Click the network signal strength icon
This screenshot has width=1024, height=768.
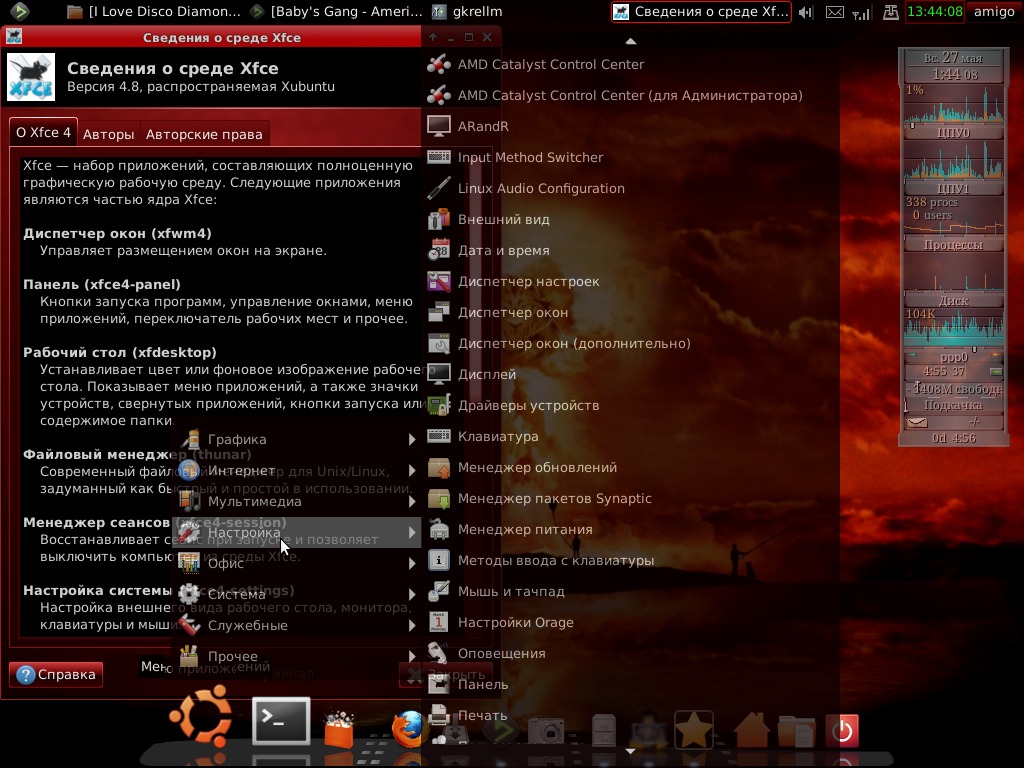[861, 12]
